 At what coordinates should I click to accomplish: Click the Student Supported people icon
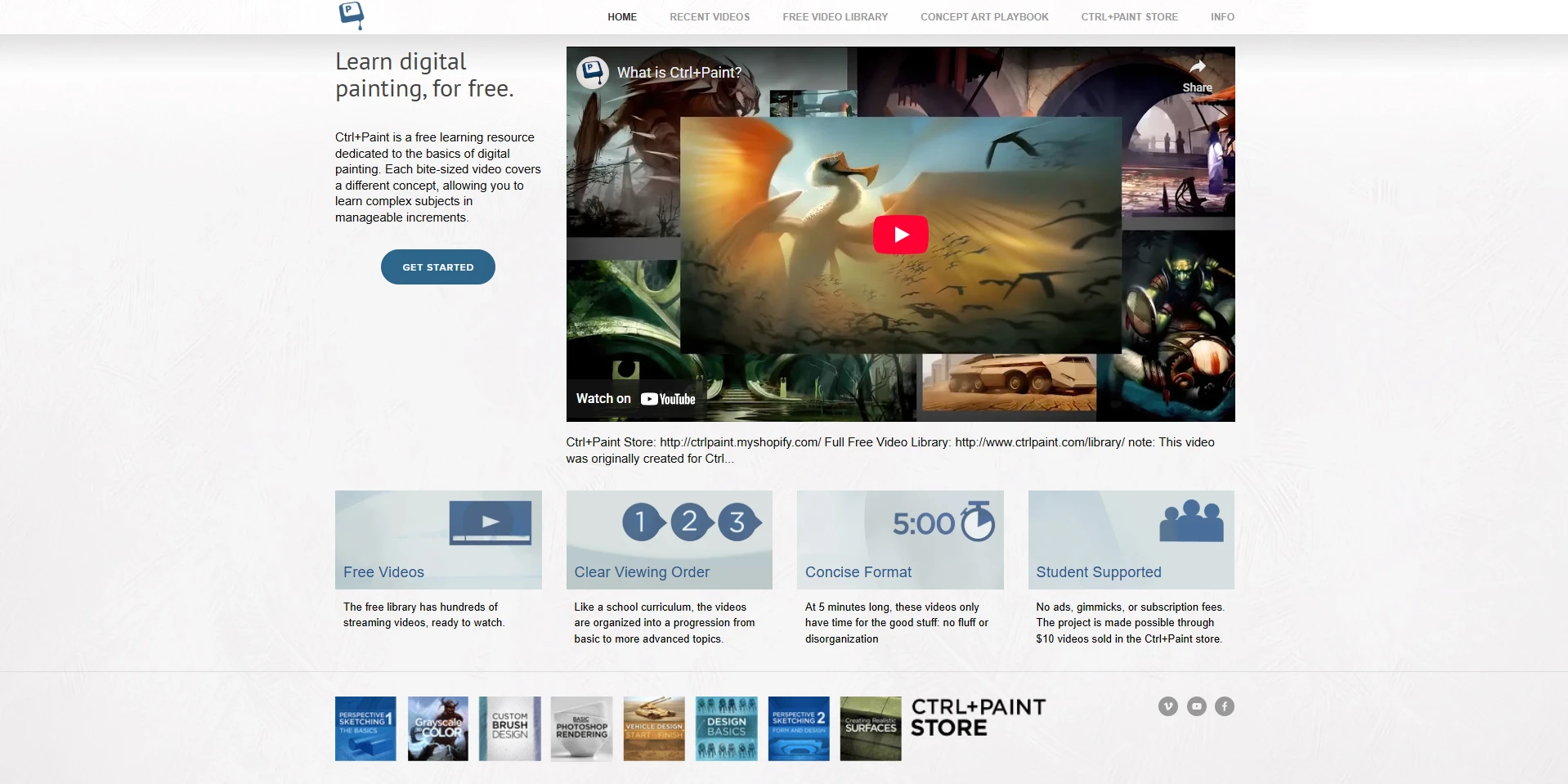1190,519
